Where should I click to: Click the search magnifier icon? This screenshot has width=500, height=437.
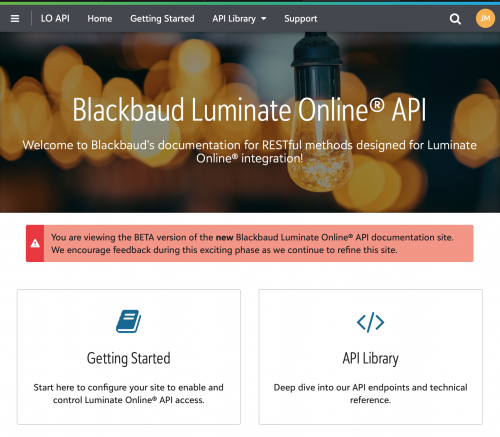click(455, 19)
